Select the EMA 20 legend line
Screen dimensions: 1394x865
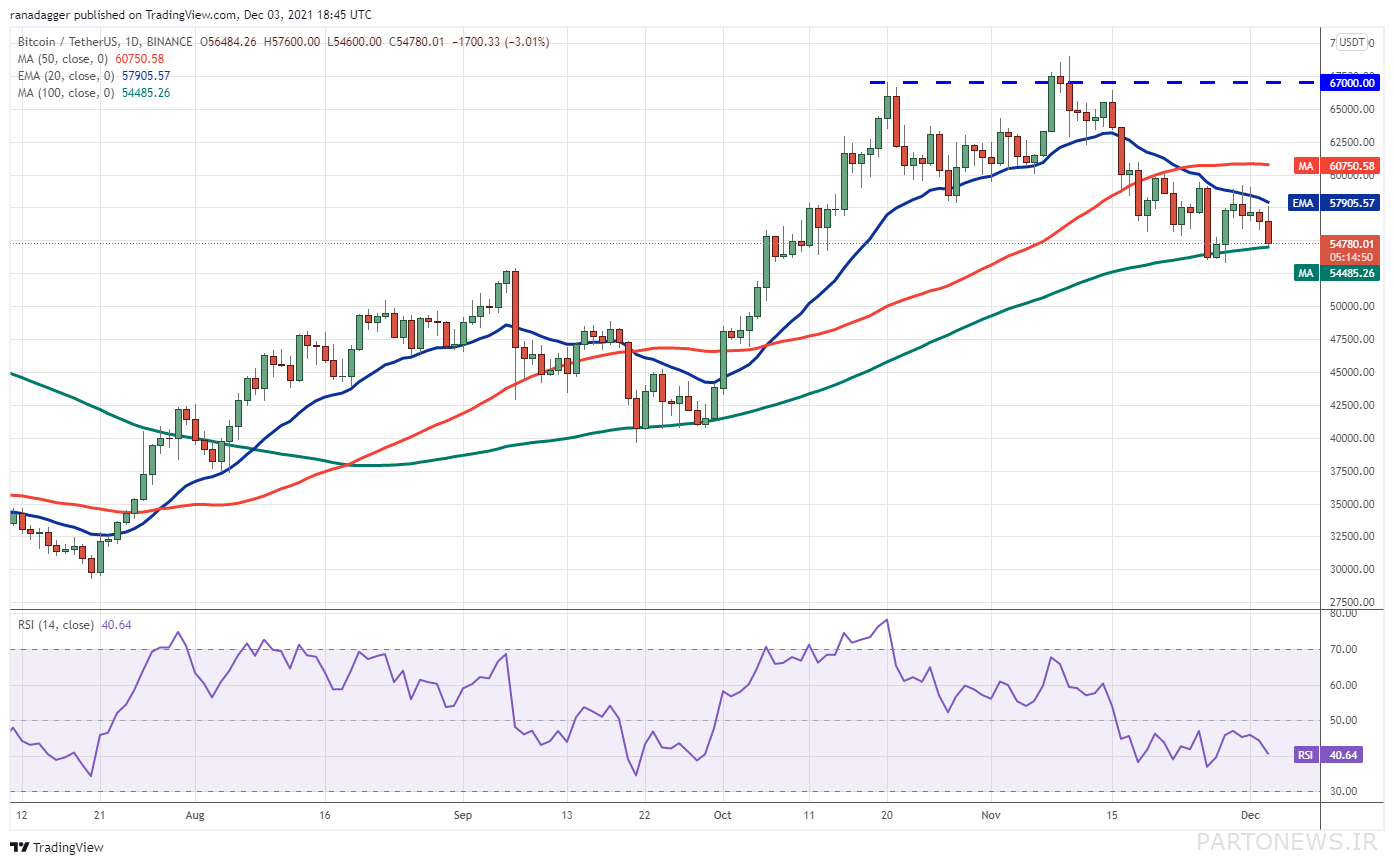[93, 76]
